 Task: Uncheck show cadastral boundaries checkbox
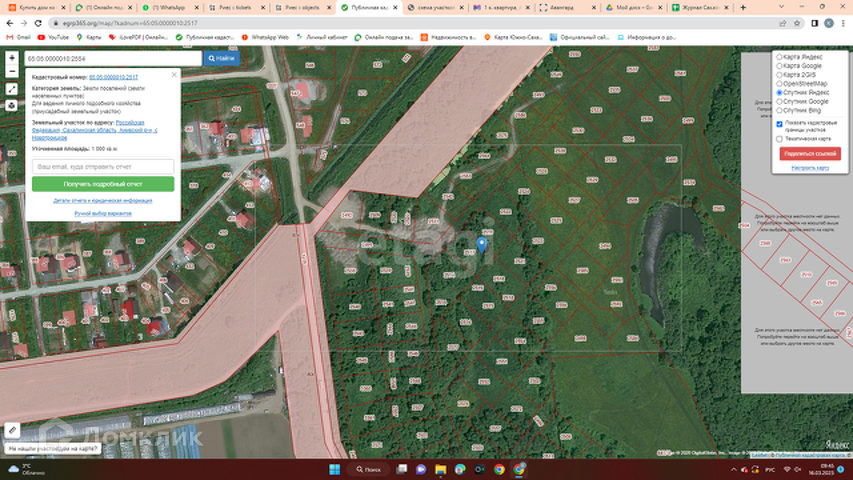pos(780,123)
